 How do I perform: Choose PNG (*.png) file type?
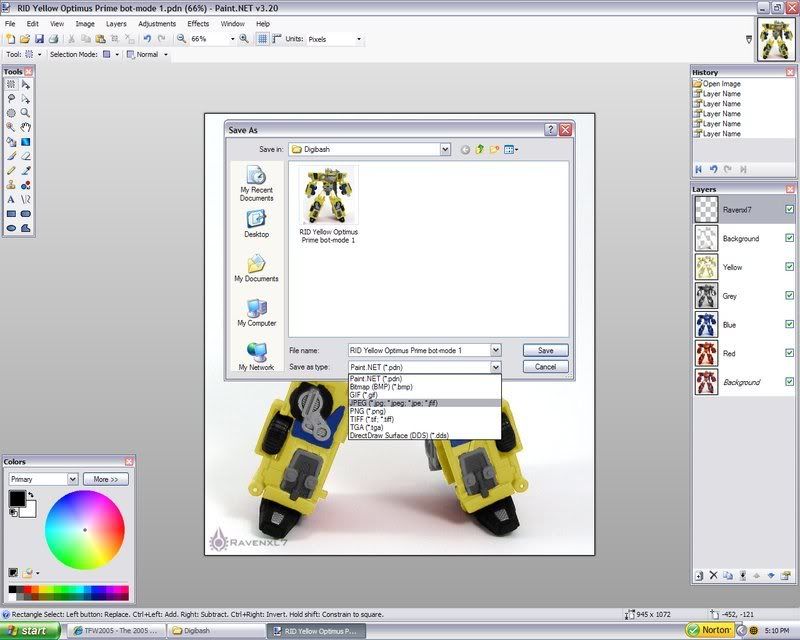click(x=424, y=411)
